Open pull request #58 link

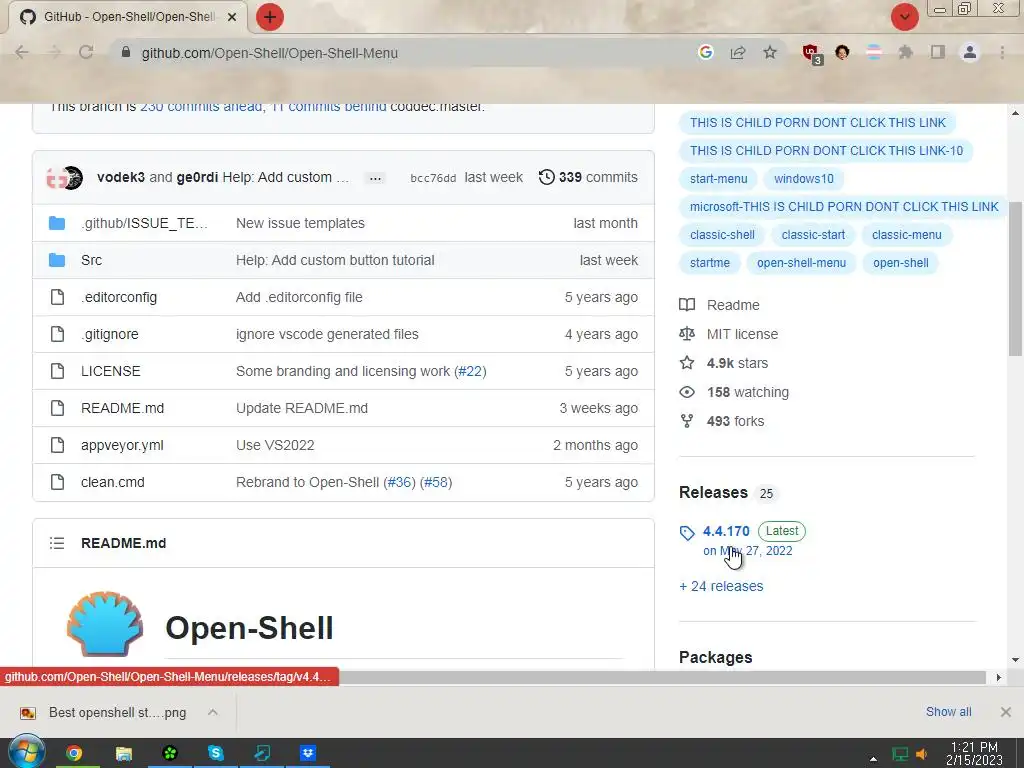click(x=436, y=482)
